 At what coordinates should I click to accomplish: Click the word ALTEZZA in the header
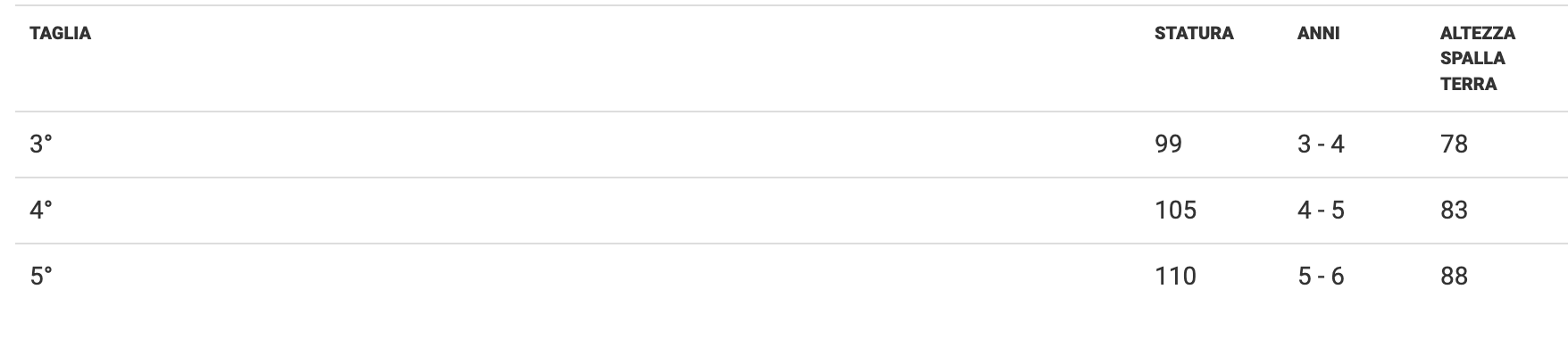click(x=1477, y=34)
